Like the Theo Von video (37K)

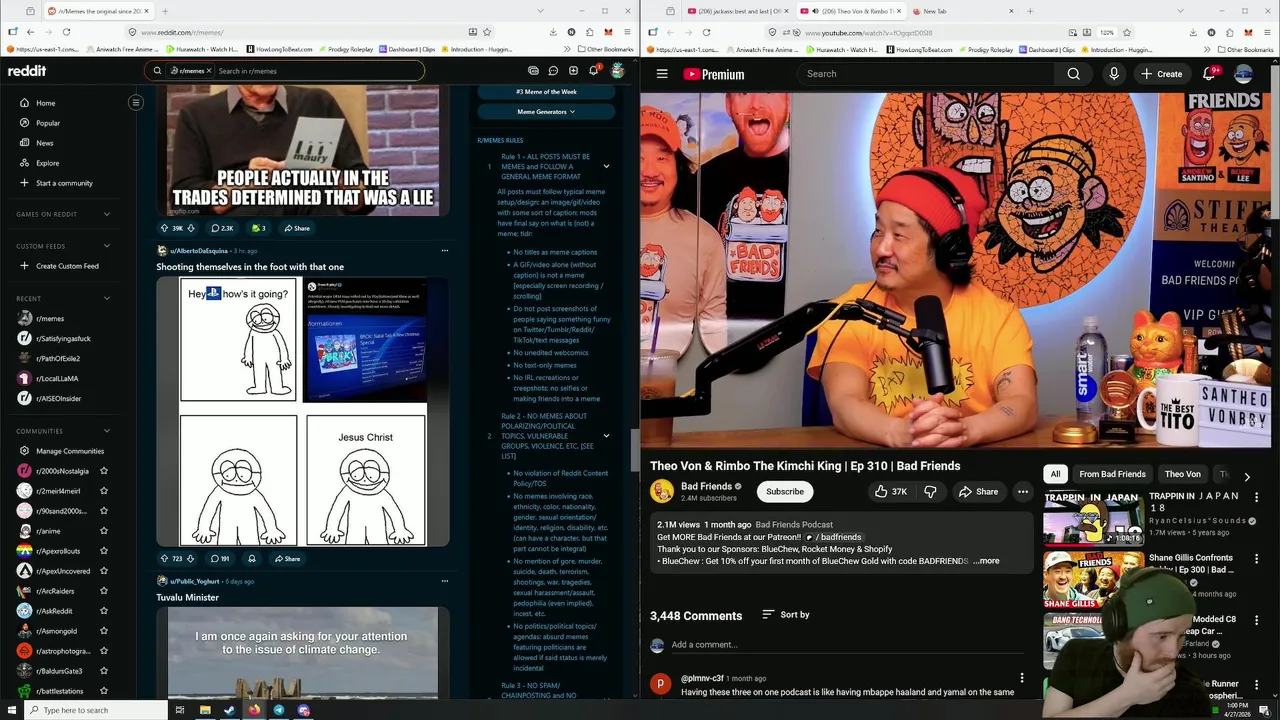click(890, 492)
